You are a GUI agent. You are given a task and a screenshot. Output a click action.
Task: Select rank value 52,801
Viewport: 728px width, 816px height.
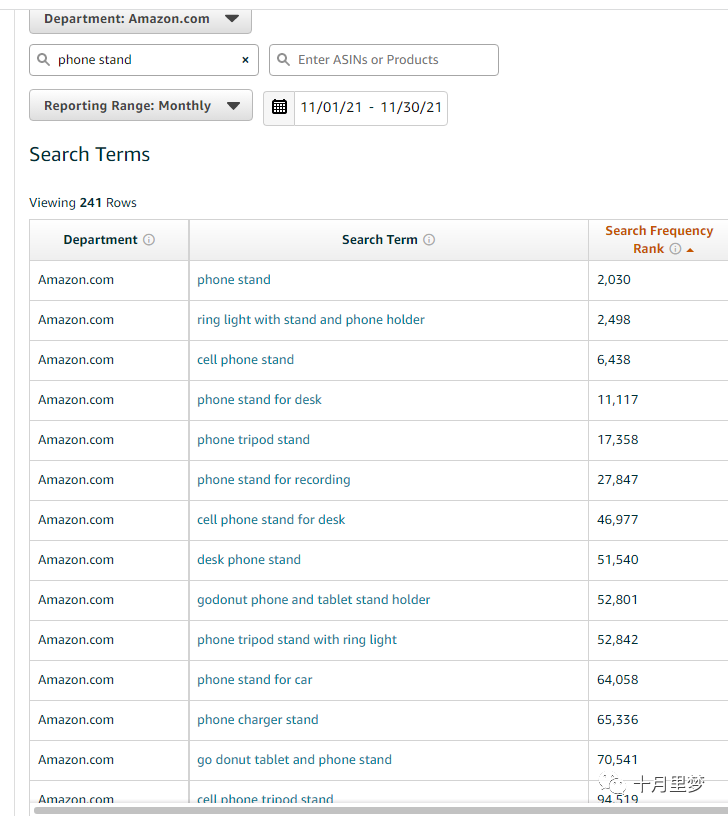(x=617, y=600)
